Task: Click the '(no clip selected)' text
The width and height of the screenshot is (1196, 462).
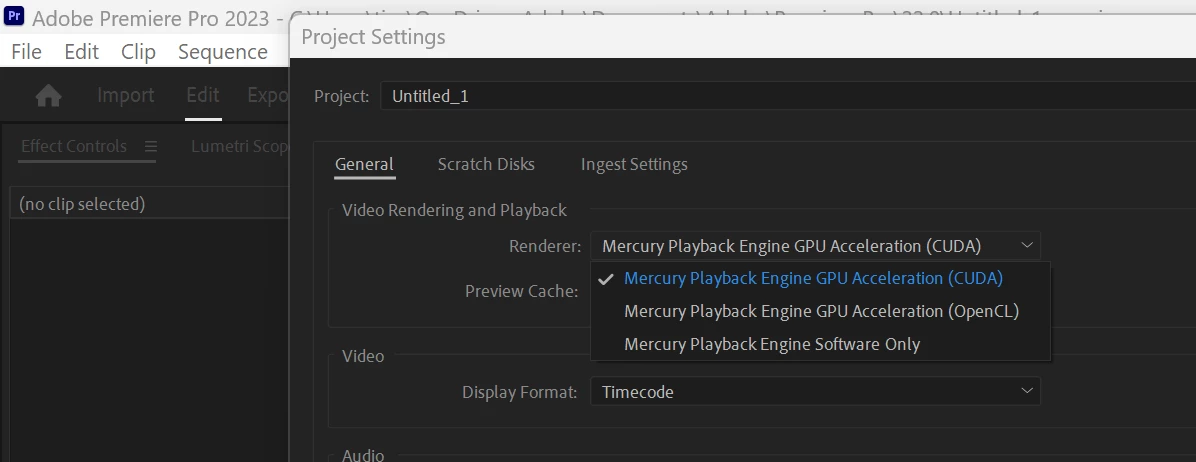Action: pyautogui.click(x=82, y=204)
